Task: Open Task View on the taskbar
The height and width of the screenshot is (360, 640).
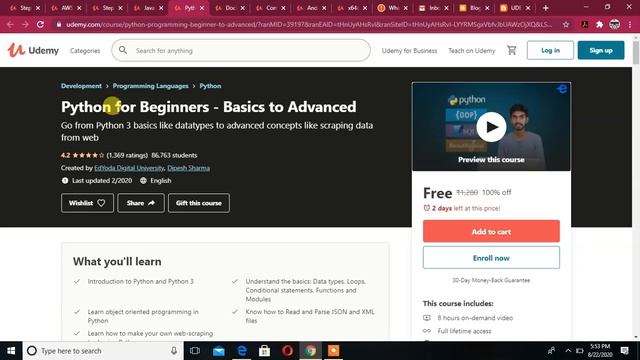Action: [195, 351]
